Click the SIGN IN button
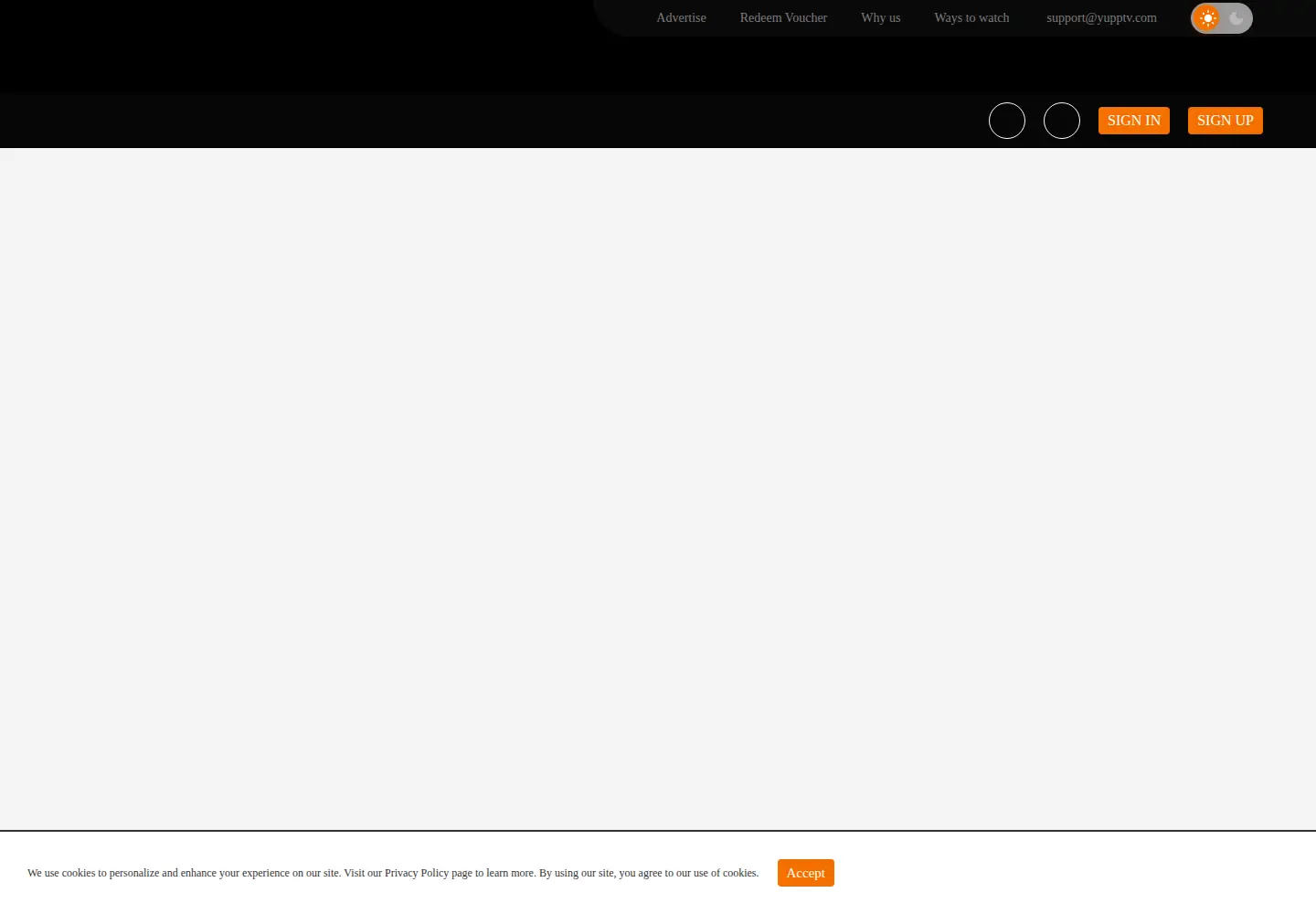Viewport: 1316px width, 914px height. [x=1134, y=121]
